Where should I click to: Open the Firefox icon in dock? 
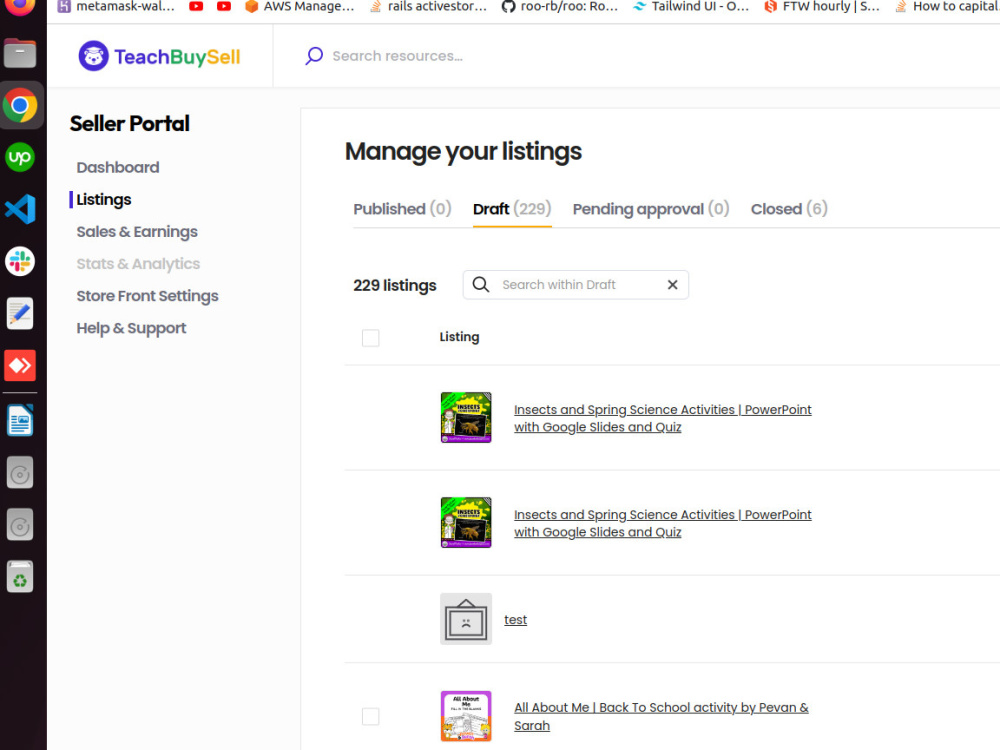(20, 6)
